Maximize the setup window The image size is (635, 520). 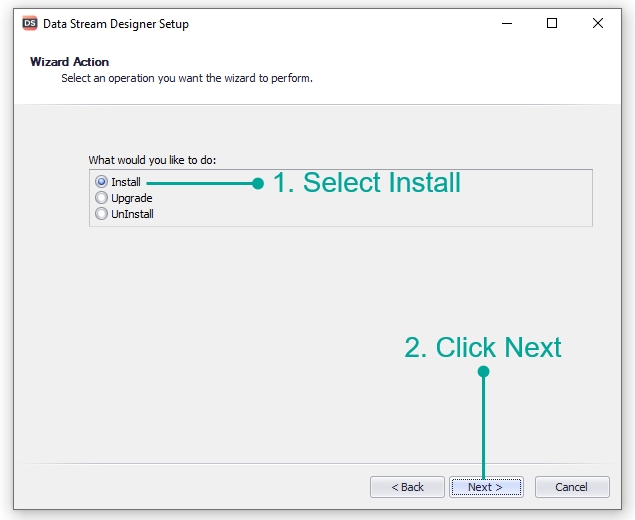coord(552,23)
